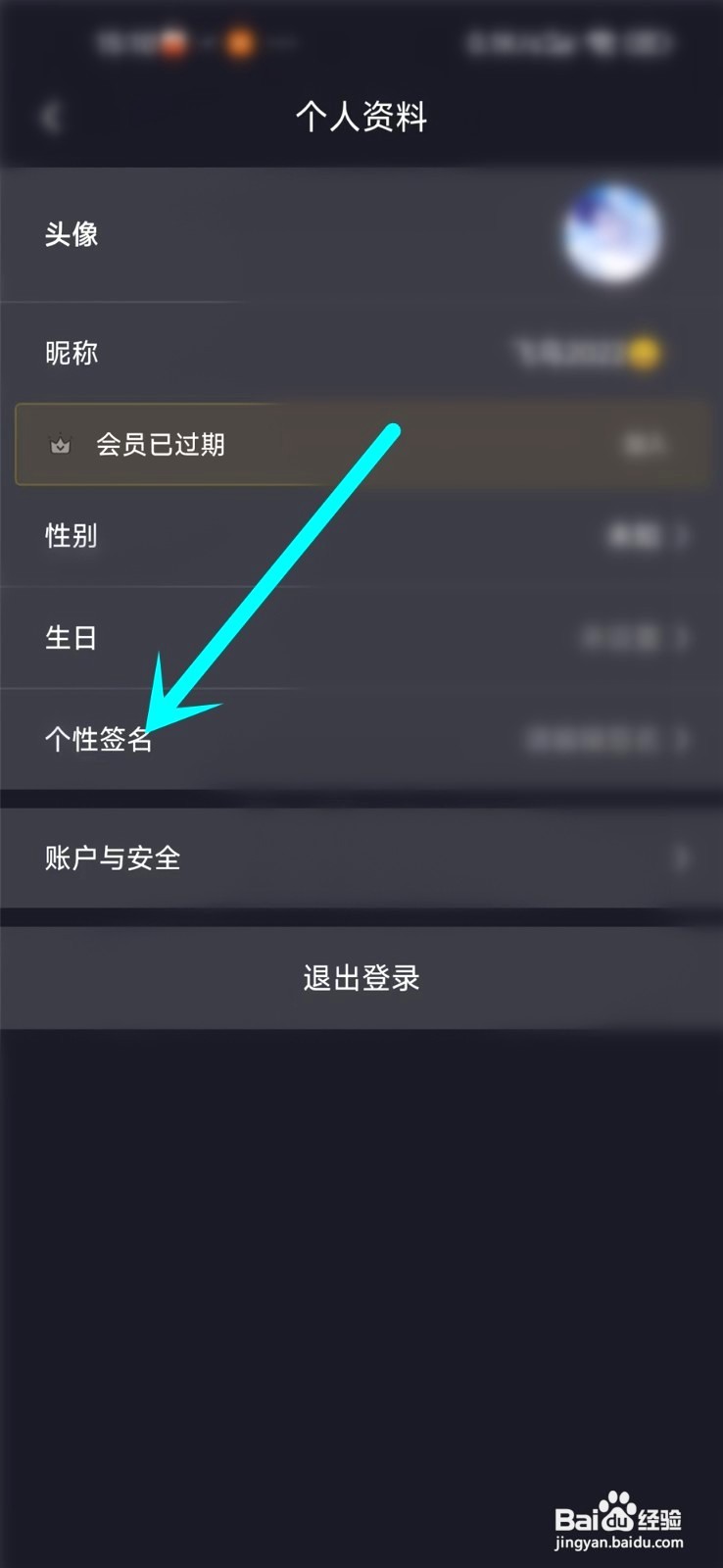The height and width of the screenshot is (1568, 723).
Task: Open 账户与安全 settings
Action: (361, 858)
